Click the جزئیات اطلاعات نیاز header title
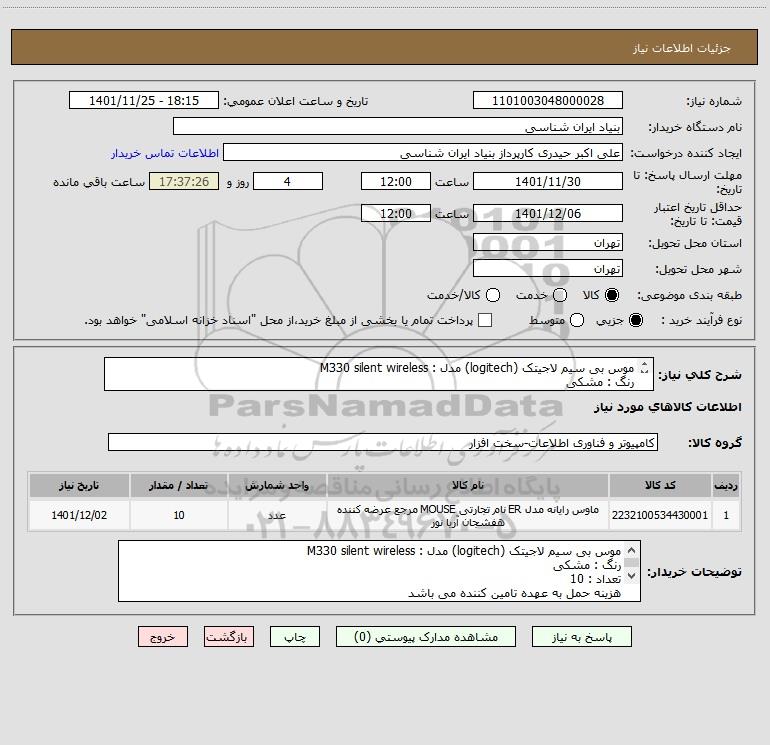770x745 pixels. [x=682, y=48]
